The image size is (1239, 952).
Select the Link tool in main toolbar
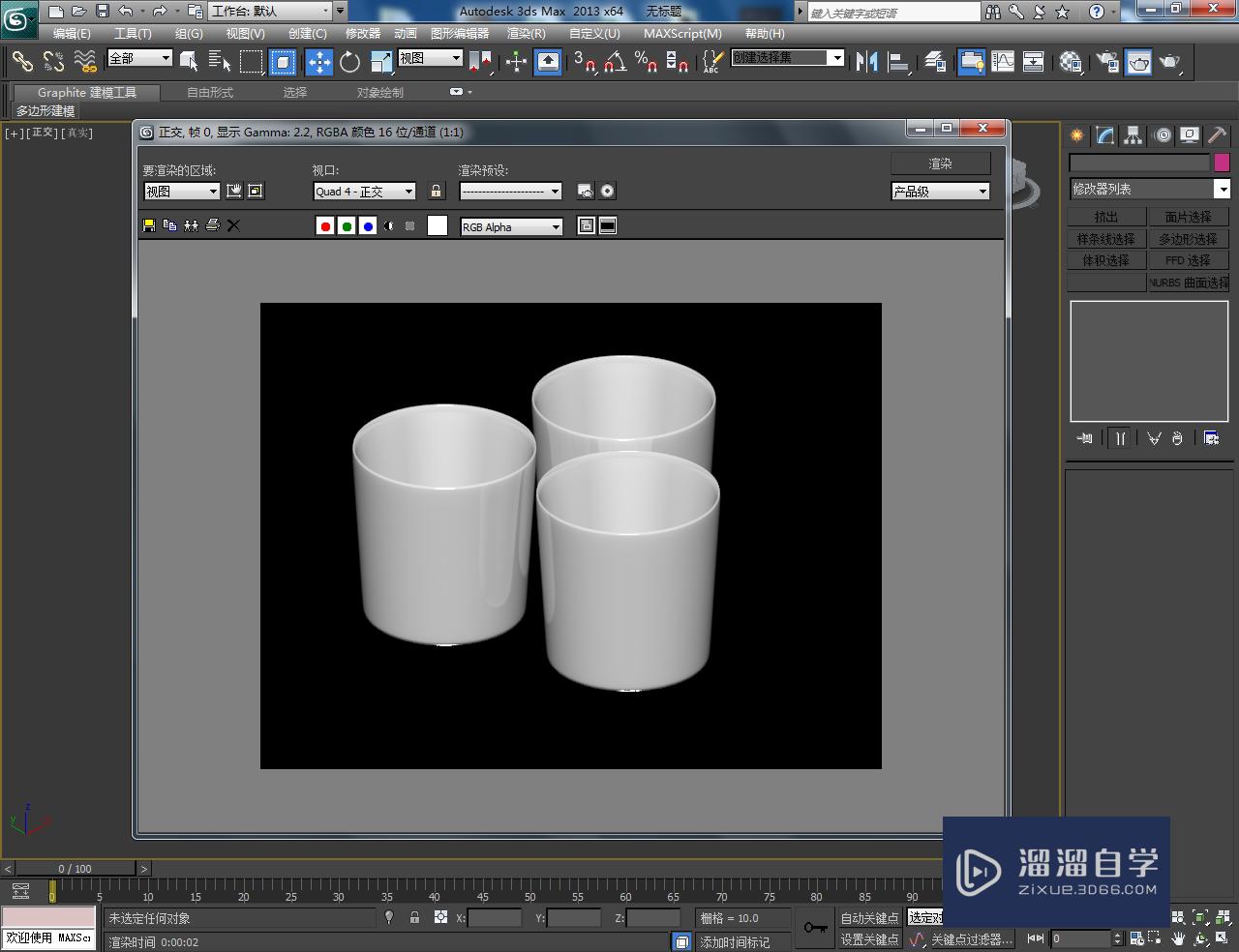point(21,62)
